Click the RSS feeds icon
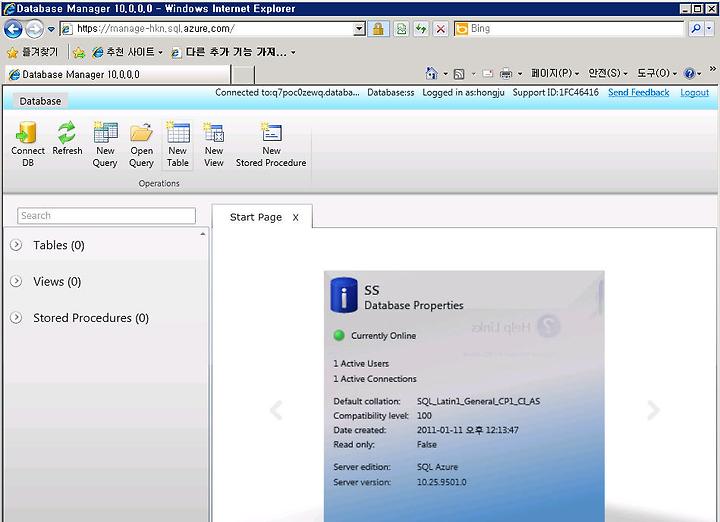 click(x=459, y=73)
